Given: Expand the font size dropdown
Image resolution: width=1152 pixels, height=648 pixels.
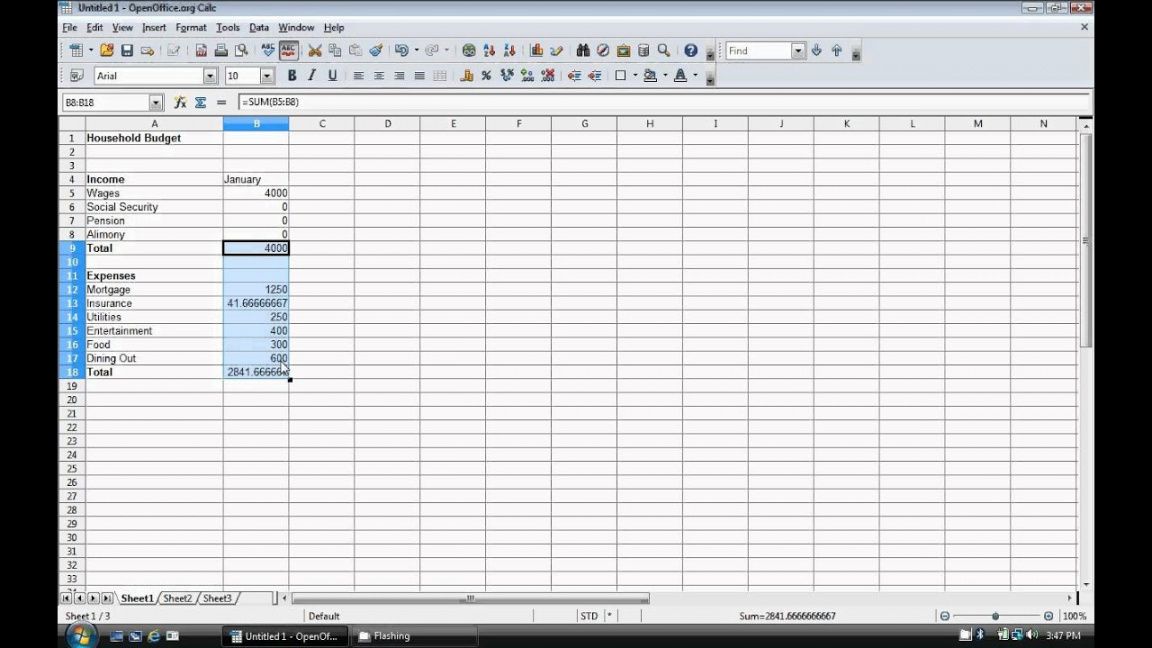Looking at the screenshot, I should 267,76.
